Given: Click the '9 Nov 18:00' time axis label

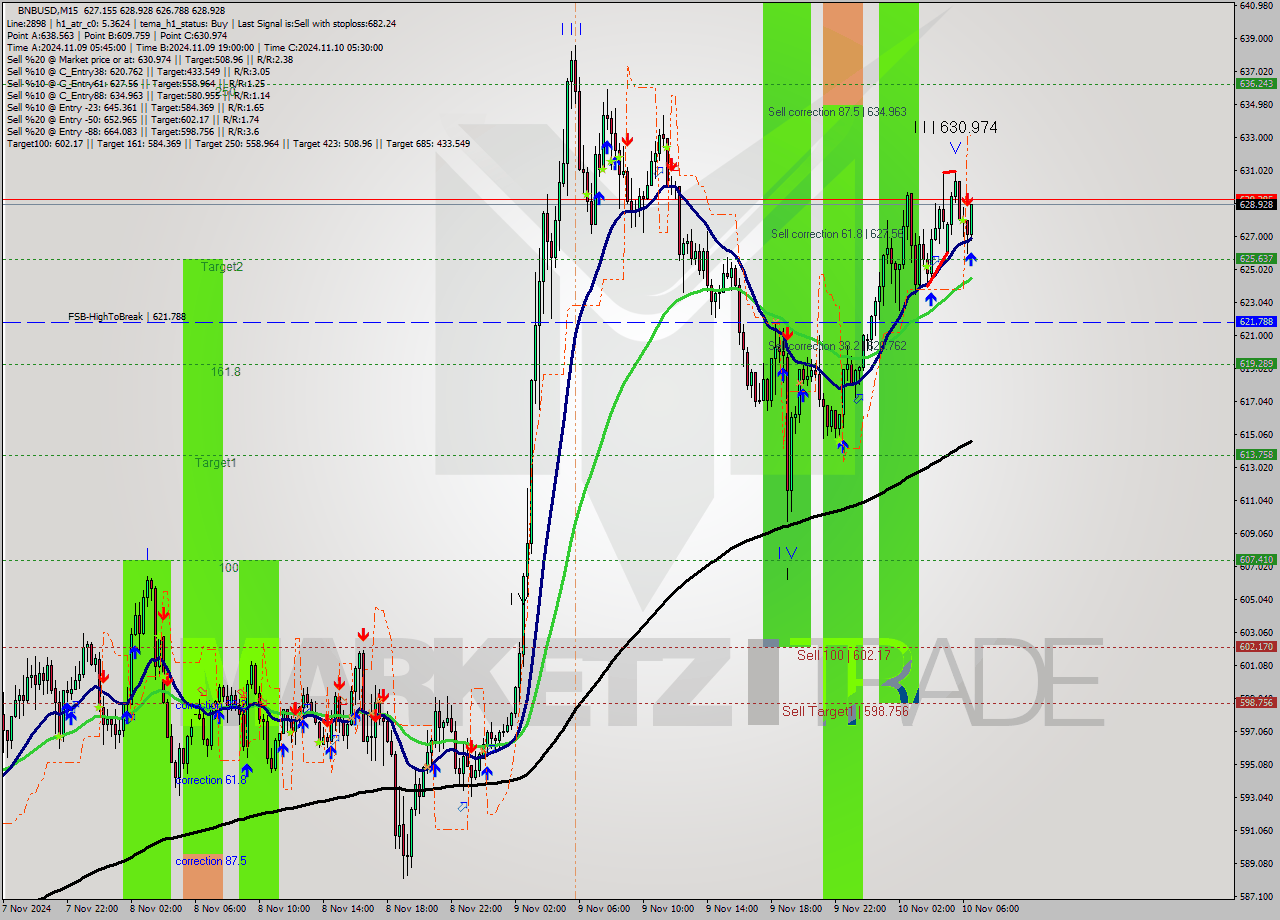Looking at the screenshot, I should point(797,910).
